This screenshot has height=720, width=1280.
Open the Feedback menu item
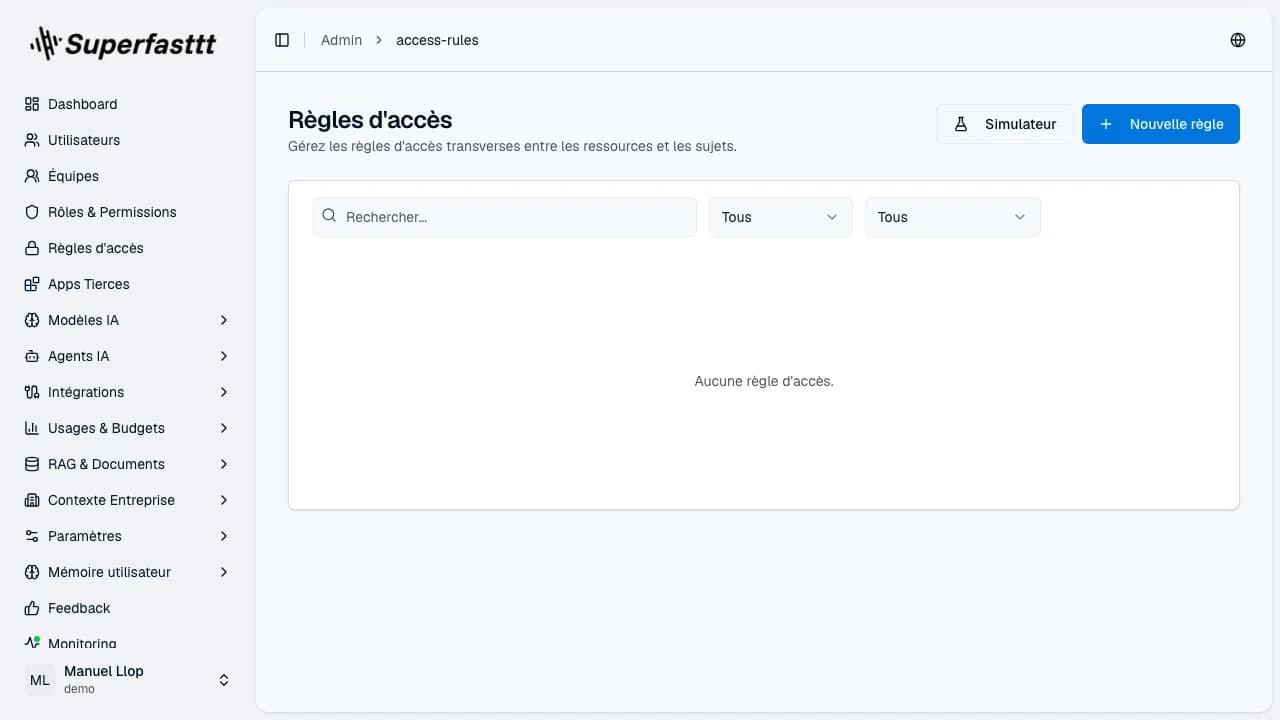(x=128, y=608)
